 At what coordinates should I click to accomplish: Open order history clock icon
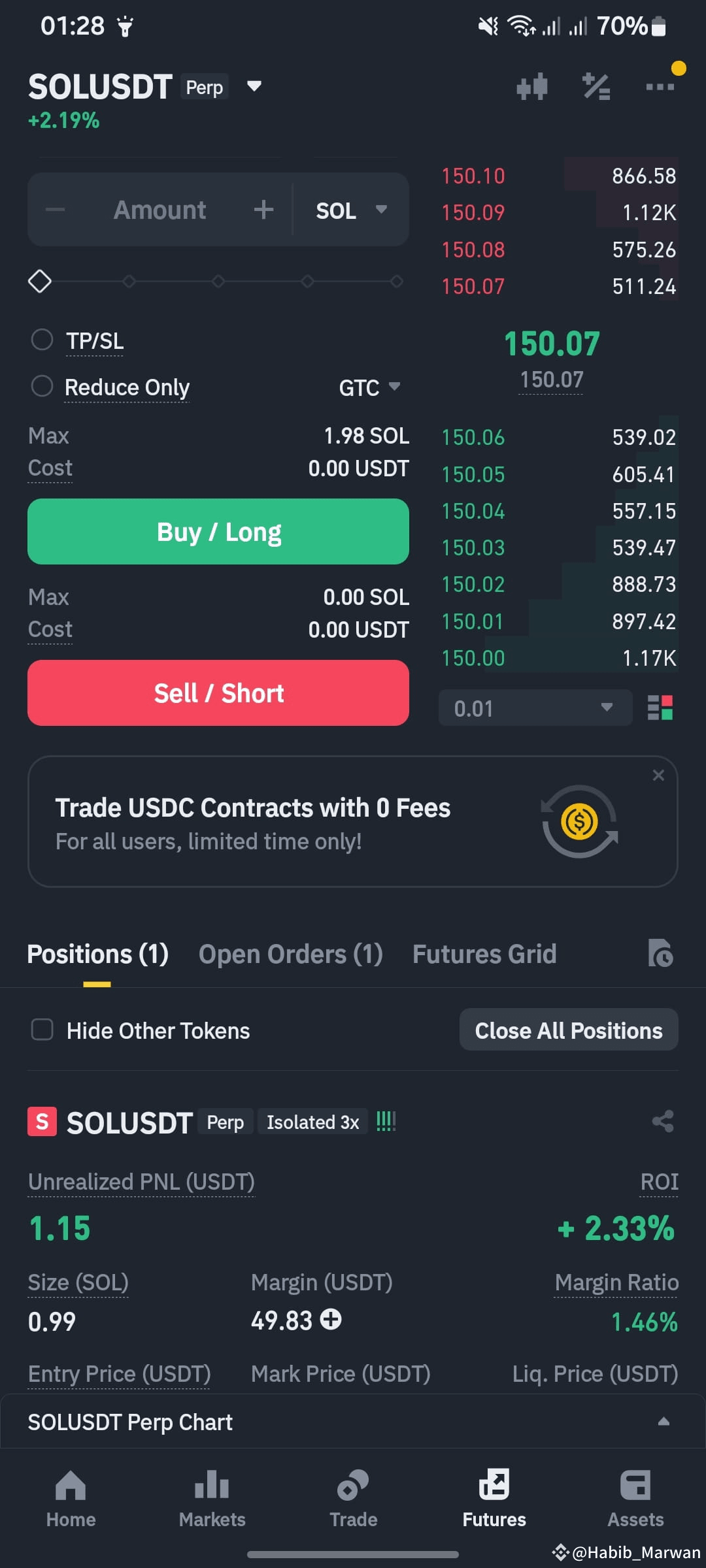(660, 953)
